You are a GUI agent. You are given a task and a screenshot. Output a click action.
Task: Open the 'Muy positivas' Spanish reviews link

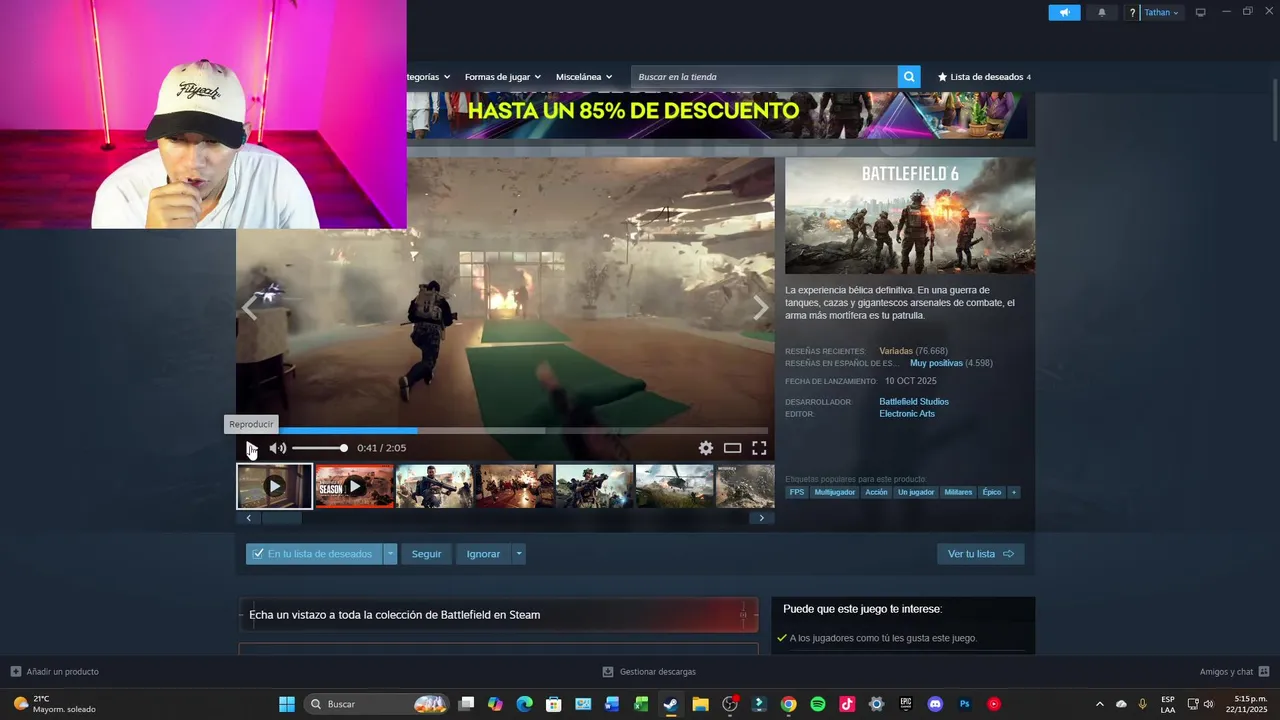point(936,363)
